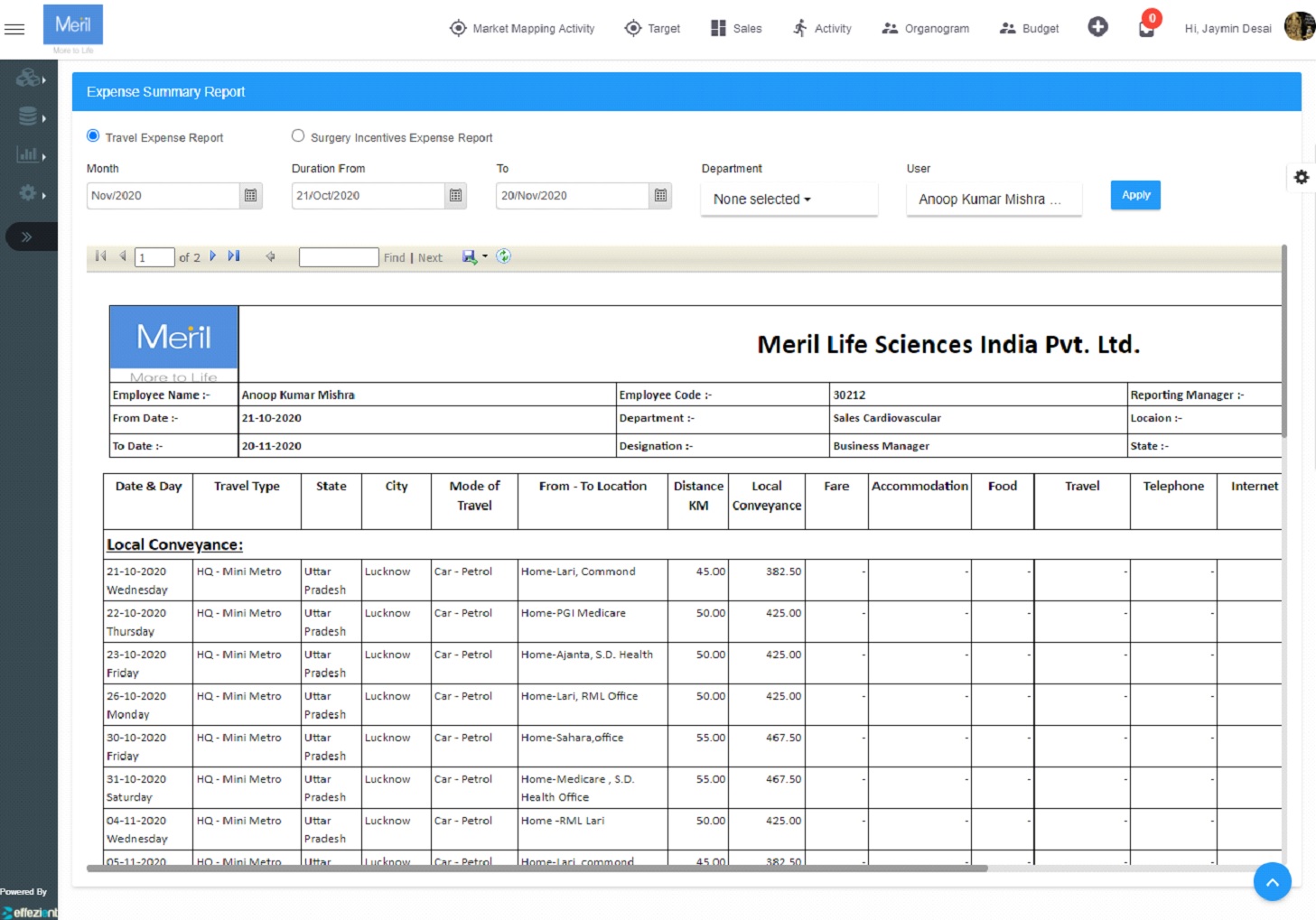
Task: Click 'Business Manager' designation value
Action: coord(881,446)
